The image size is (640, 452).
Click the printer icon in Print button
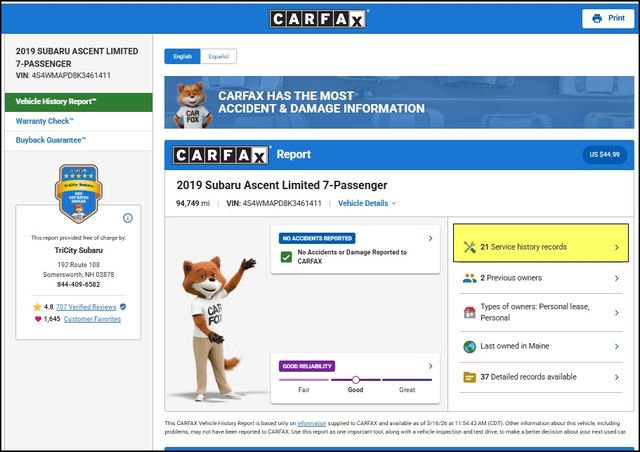point(597,18)
